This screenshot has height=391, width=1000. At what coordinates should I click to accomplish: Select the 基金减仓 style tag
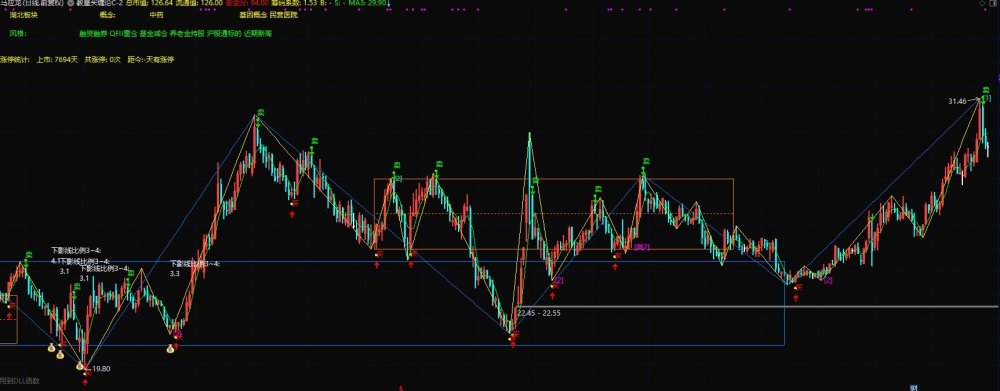click(x=154, y=33)
